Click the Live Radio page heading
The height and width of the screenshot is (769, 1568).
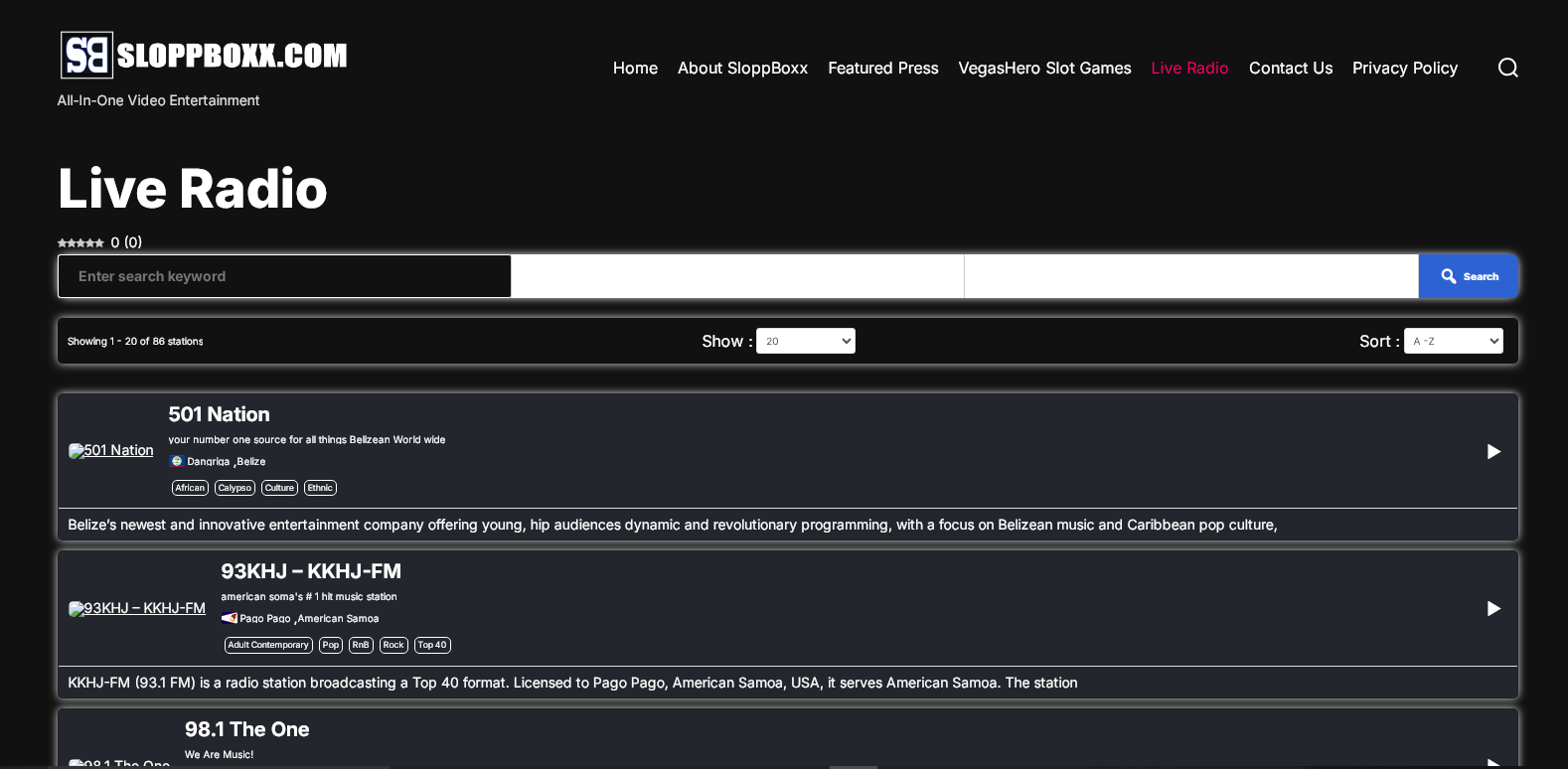193,189
